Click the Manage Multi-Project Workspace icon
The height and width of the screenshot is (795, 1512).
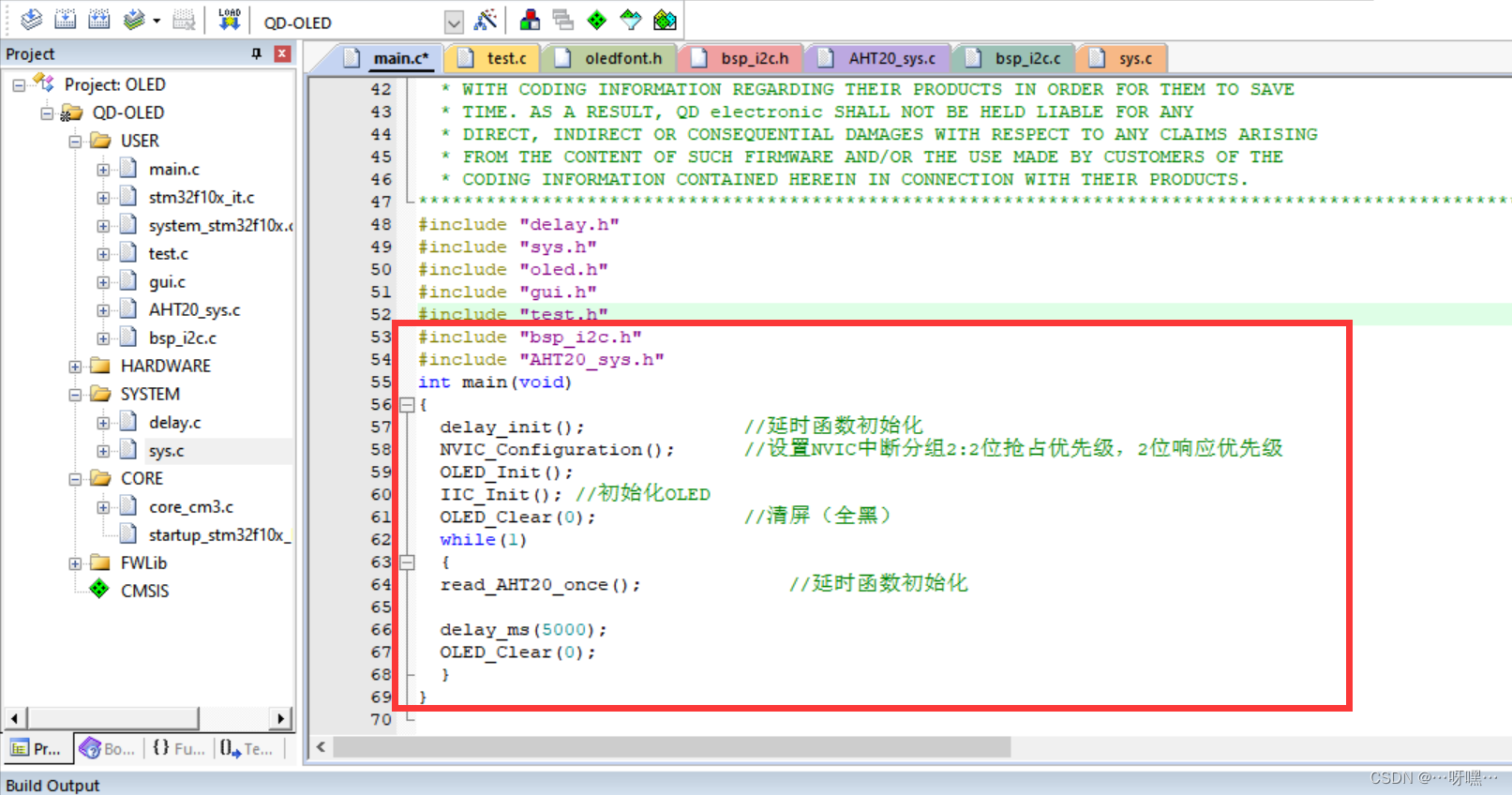point(563,19)
